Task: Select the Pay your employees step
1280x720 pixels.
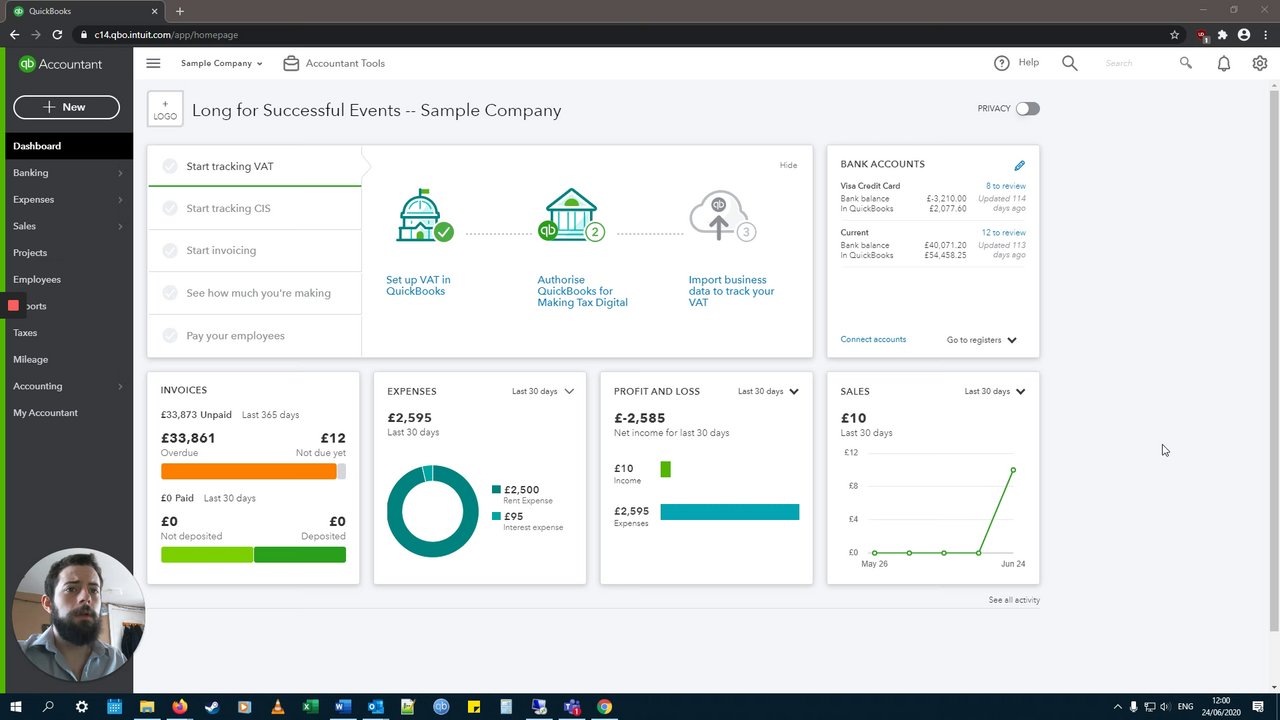Action: click(x=254, y=336)
